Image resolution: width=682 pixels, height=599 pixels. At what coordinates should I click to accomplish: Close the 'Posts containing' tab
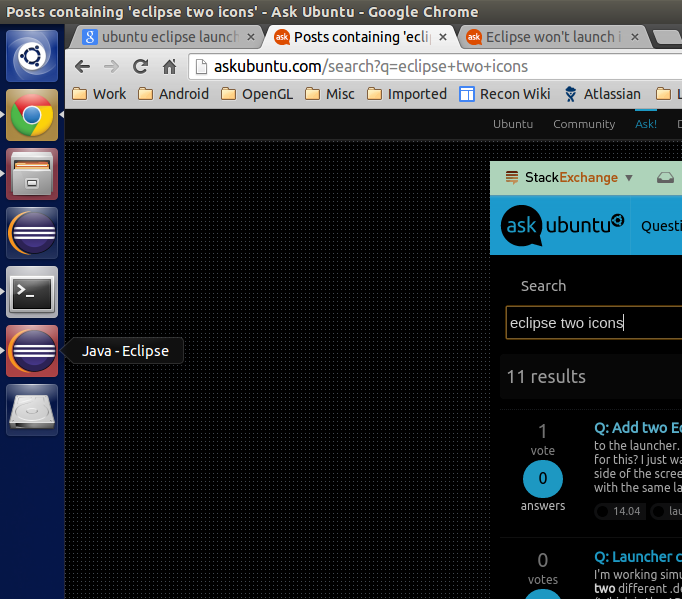[443, 37]
